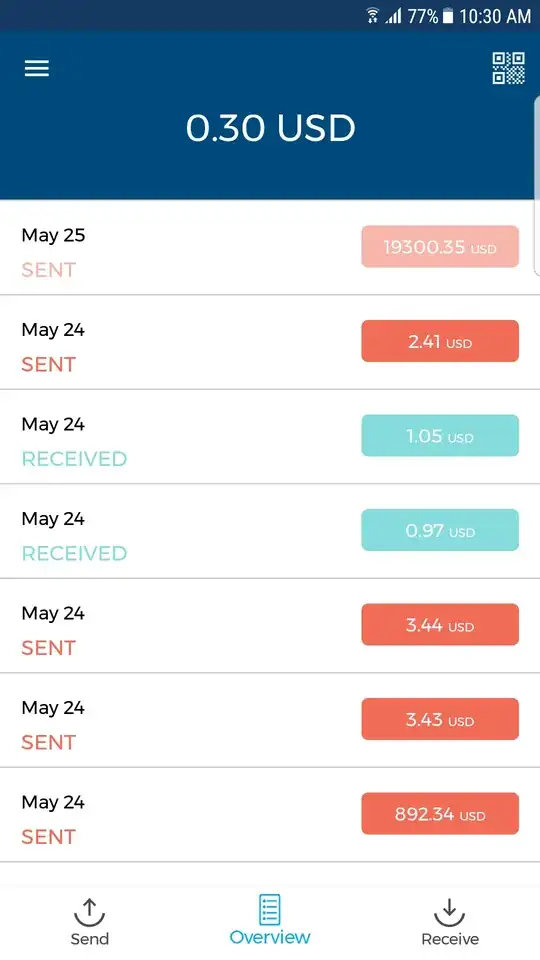
Task: Open the hamburger menu
Action: point(37,68)
